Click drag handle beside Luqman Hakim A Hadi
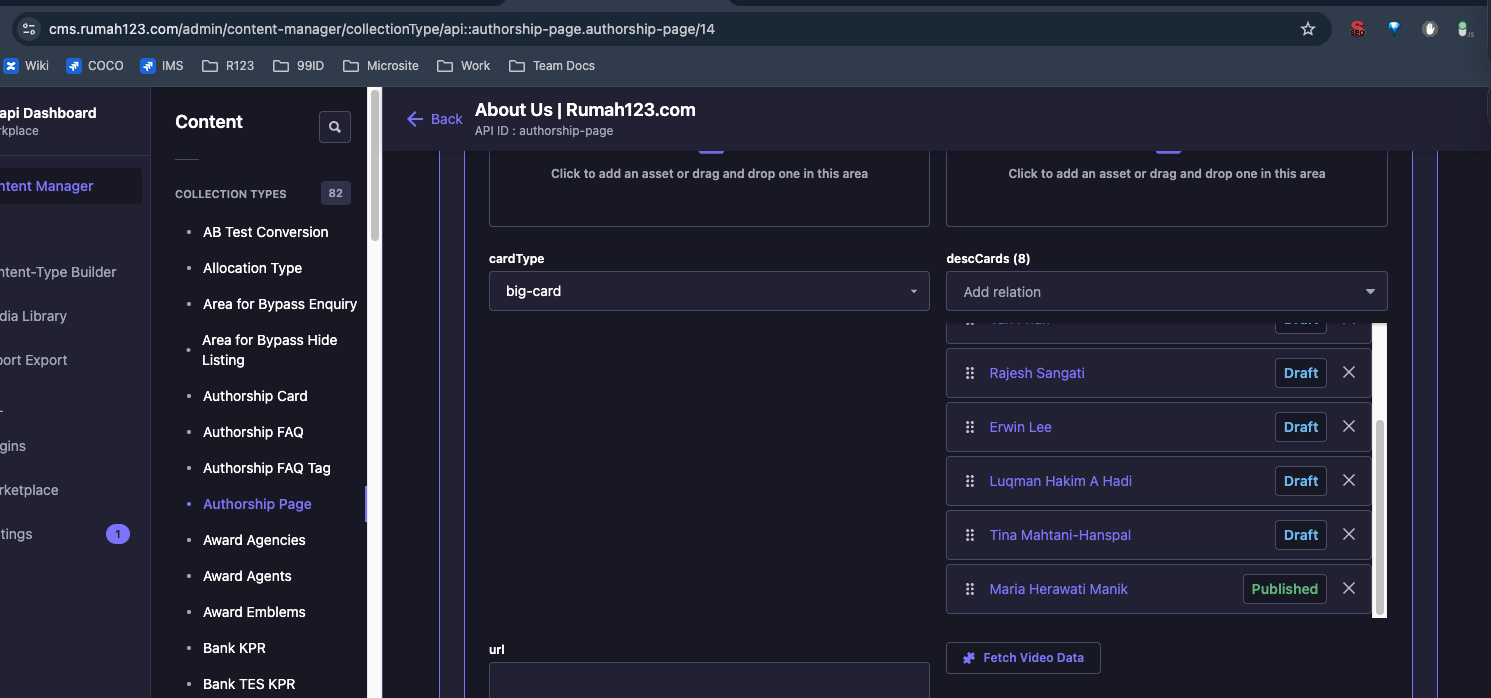Image resolution: width=1491 pixels, height=698 pixels. tap(969, 481)
